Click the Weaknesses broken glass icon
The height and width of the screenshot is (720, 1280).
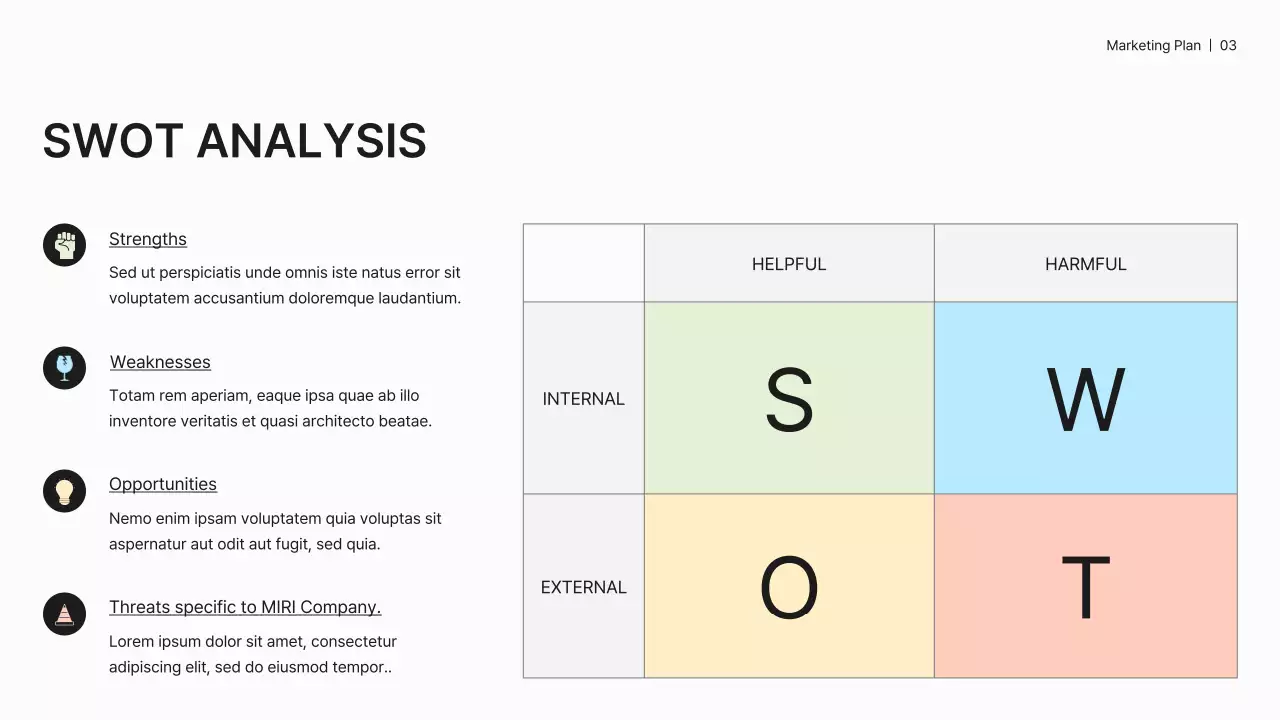(64, 368)
